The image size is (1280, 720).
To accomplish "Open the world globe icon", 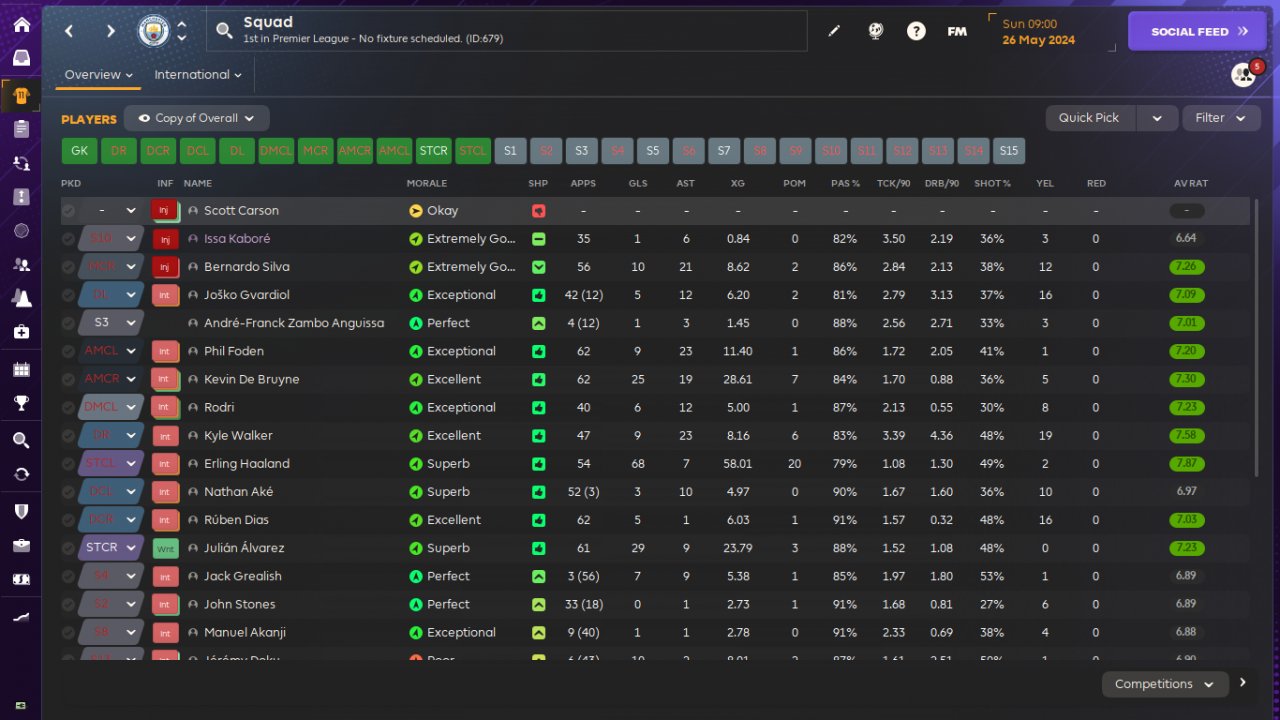I will (x=876, y=31).
